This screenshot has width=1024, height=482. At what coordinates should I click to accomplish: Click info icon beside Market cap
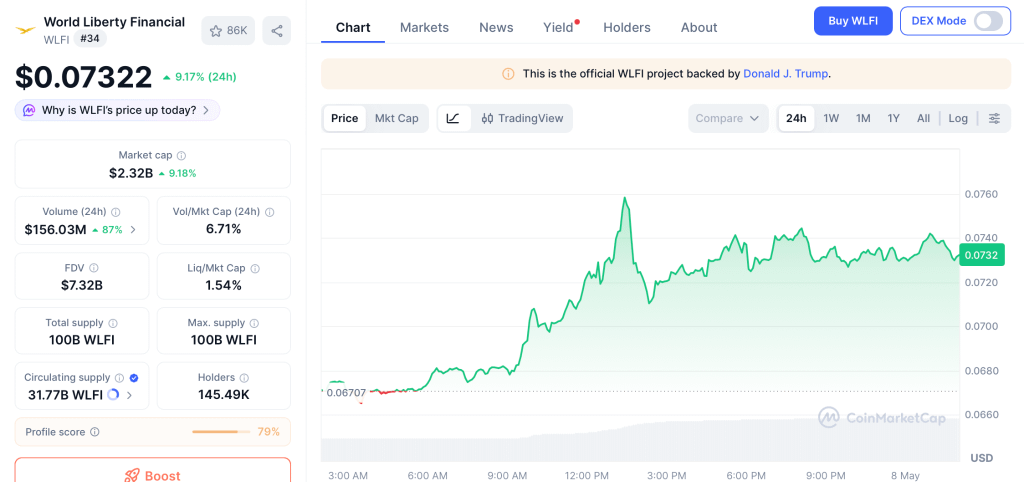(x=182, y=155)
